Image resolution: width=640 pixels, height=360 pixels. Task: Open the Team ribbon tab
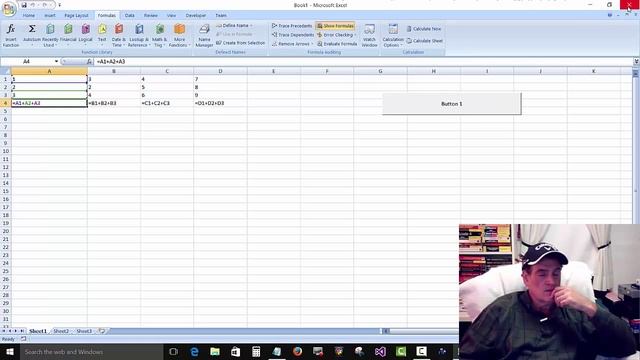tap(221, 16)
